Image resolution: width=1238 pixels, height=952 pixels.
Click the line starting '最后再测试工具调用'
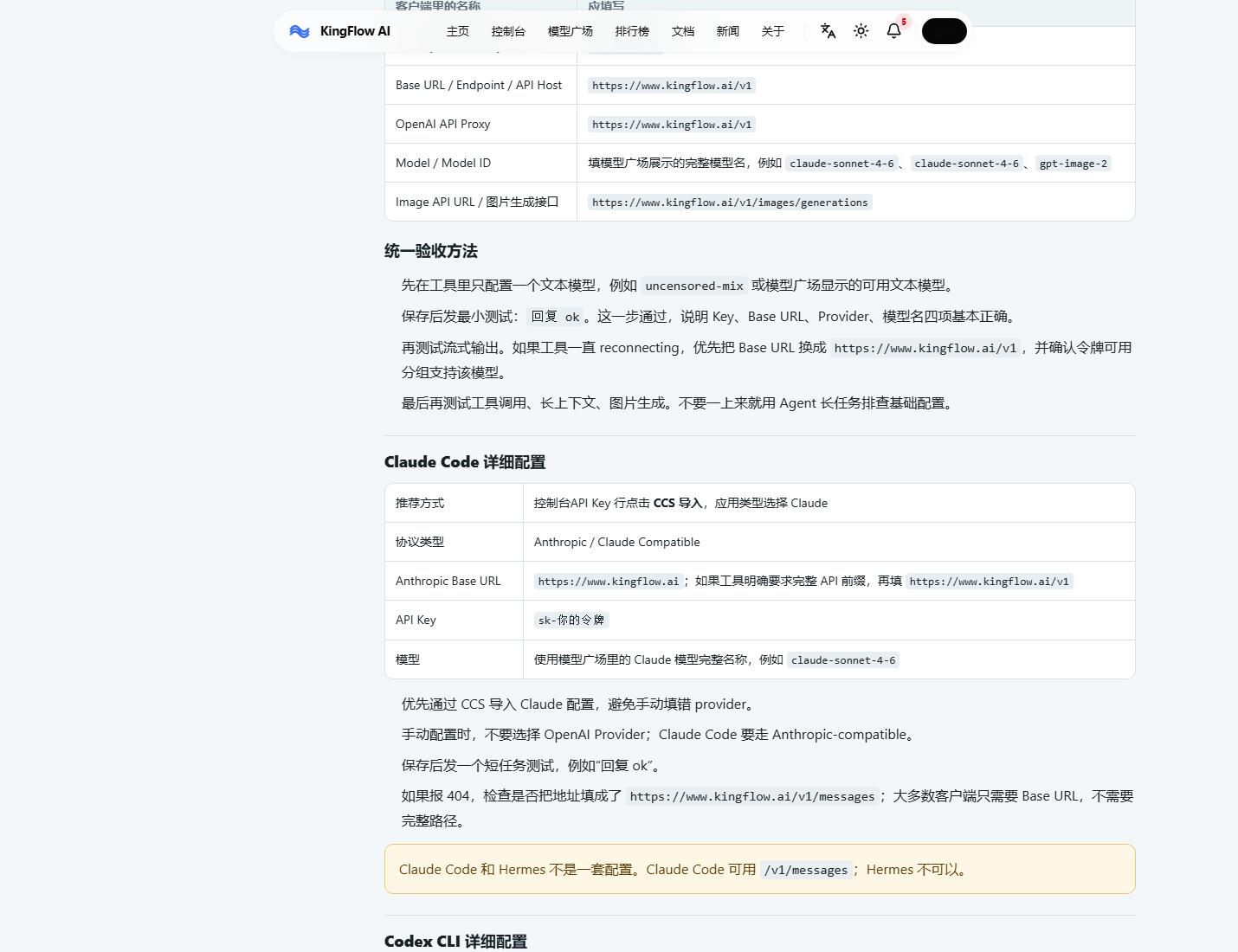click(680, 403)
